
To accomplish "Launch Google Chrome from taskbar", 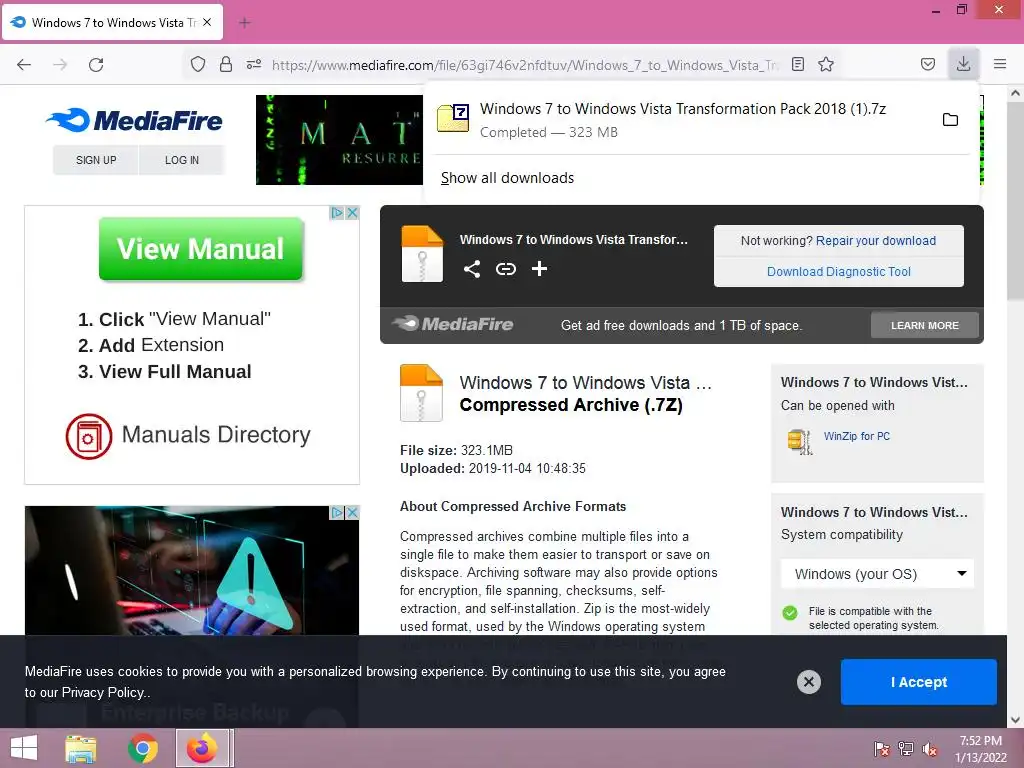I will coord(142,749).
